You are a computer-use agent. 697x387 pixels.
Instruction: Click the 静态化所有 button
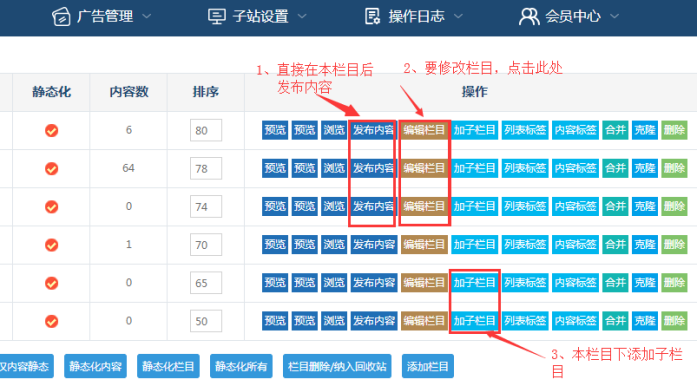[x=241, y=366]
